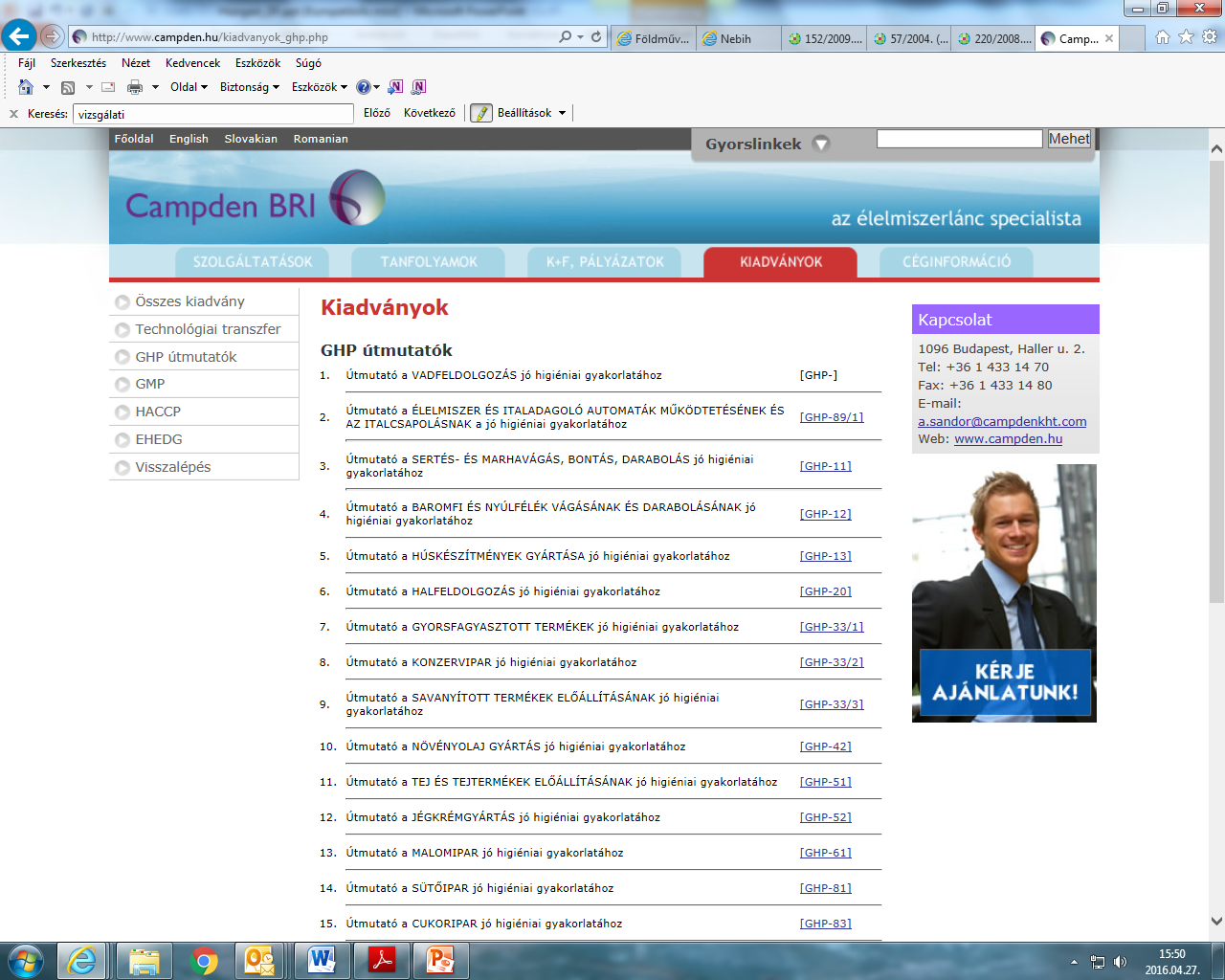Open the Nézet menu
The width and height of the screenshot is (1225, 980).
point(136,63)
